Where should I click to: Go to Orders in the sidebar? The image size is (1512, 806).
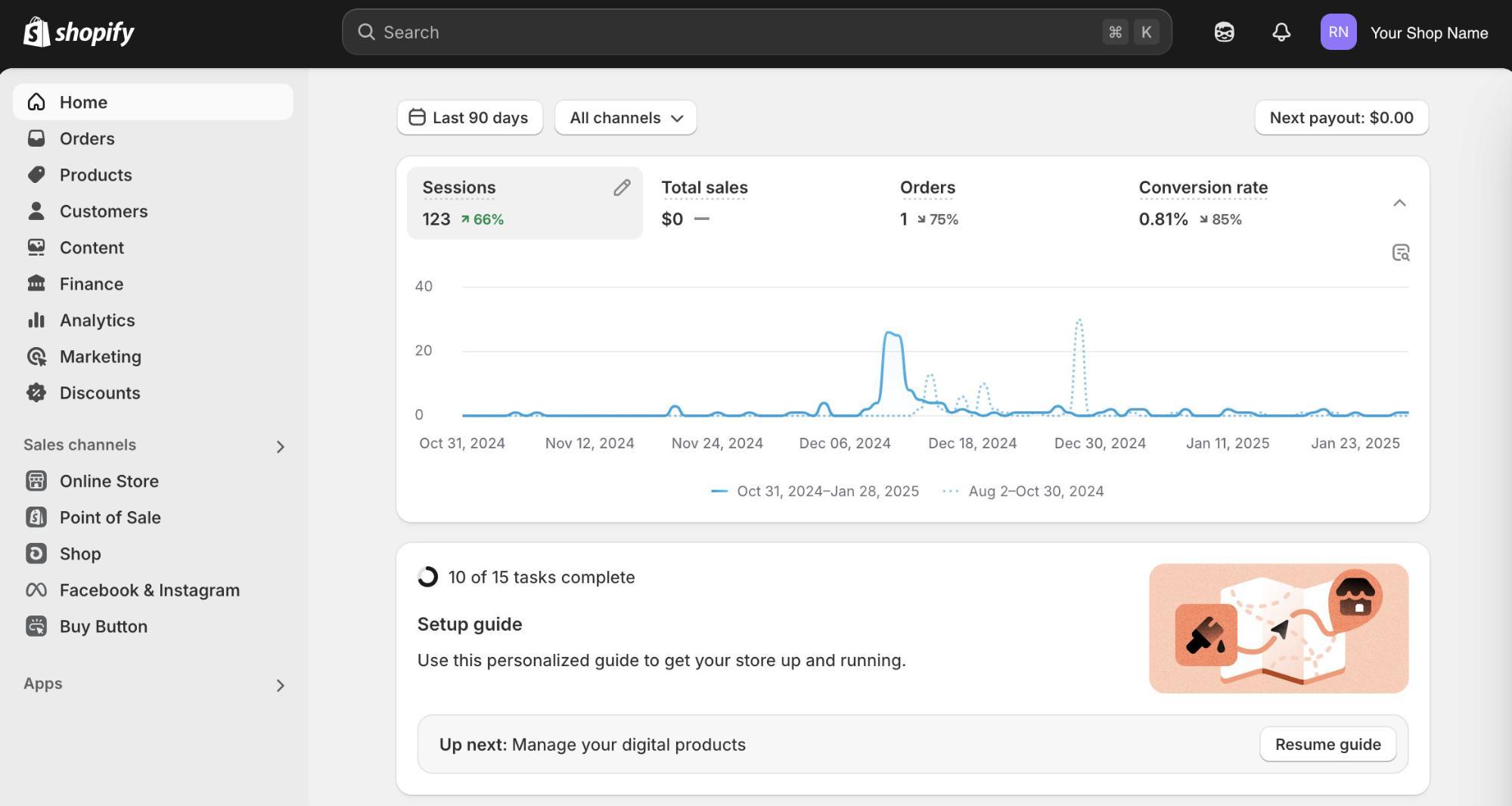tap(153, 138)
